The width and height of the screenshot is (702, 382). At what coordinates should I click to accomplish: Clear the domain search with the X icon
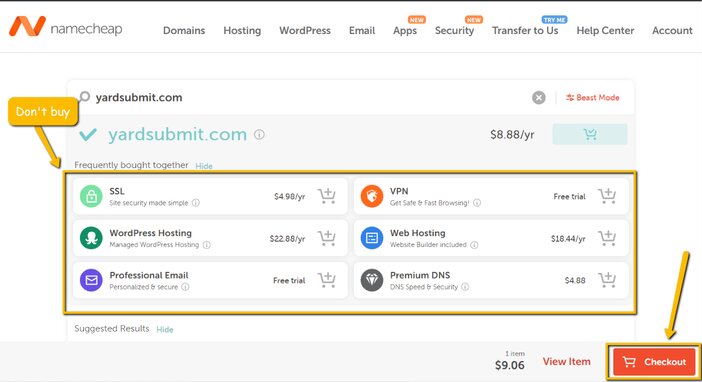tap(539, 97)
